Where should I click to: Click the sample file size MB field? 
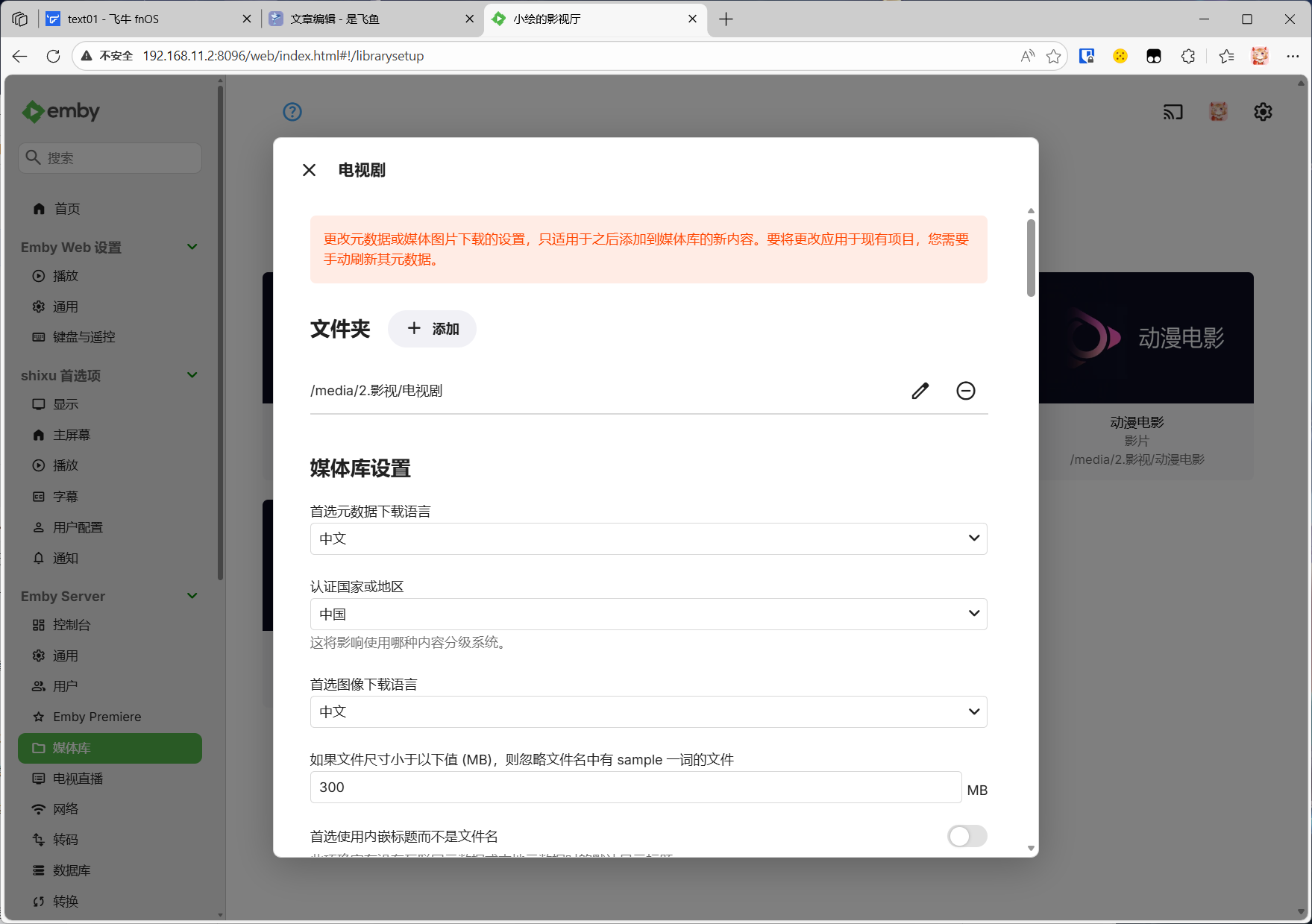coord(635,787)
